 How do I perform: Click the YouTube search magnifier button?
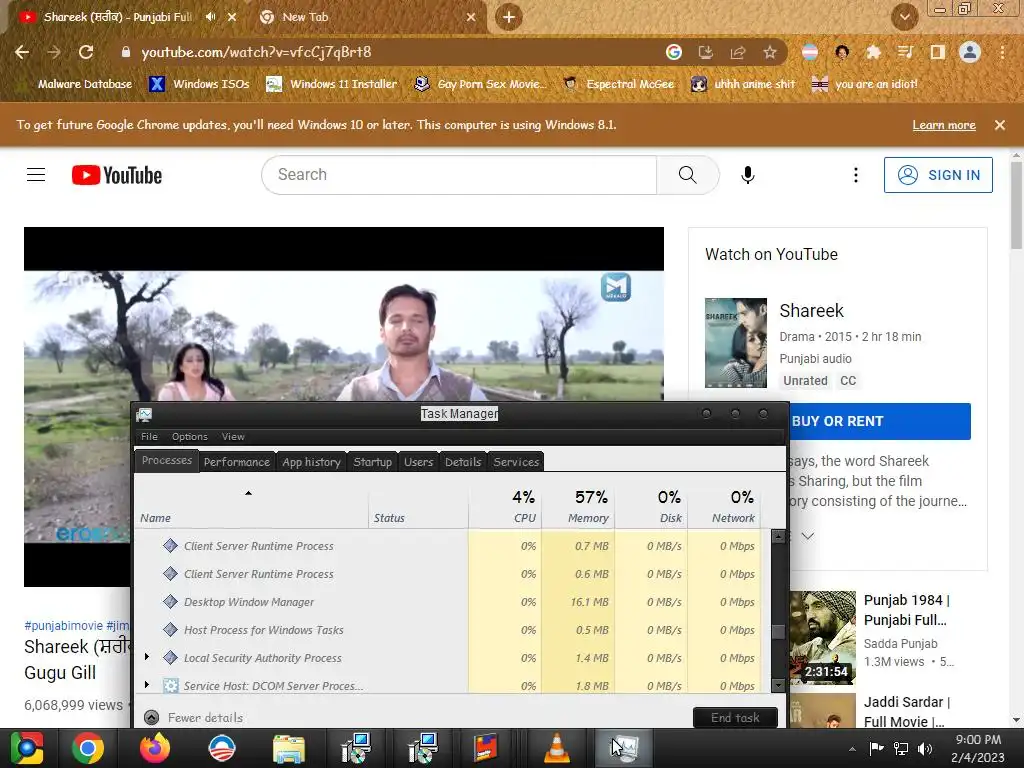coord(688,175)
